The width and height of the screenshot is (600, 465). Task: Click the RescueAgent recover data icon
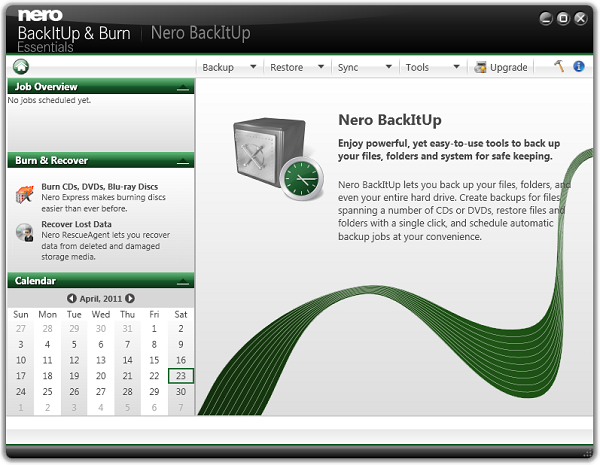(x=24, y=232)
